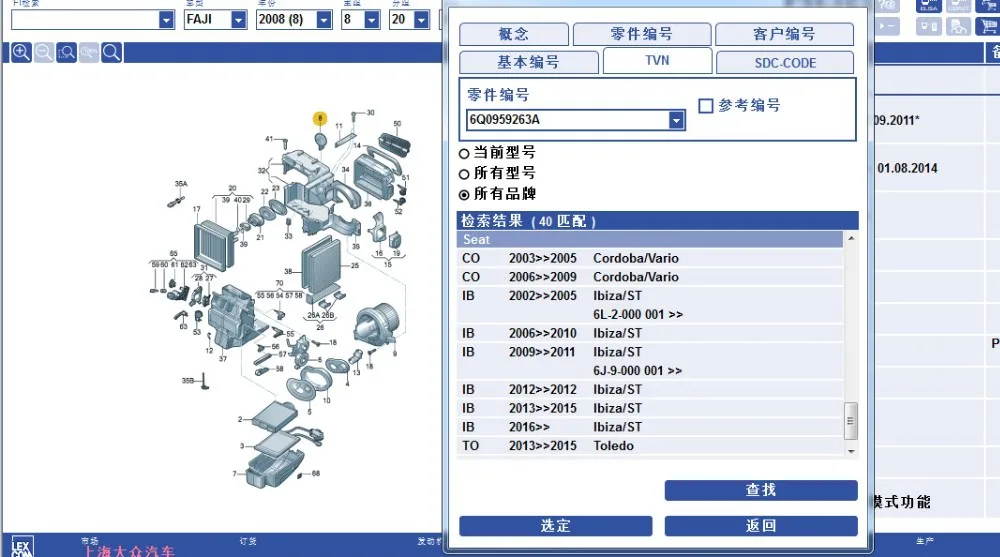Click the 选定 select button
The image size is (1000, 557).
tap(555, 526)
